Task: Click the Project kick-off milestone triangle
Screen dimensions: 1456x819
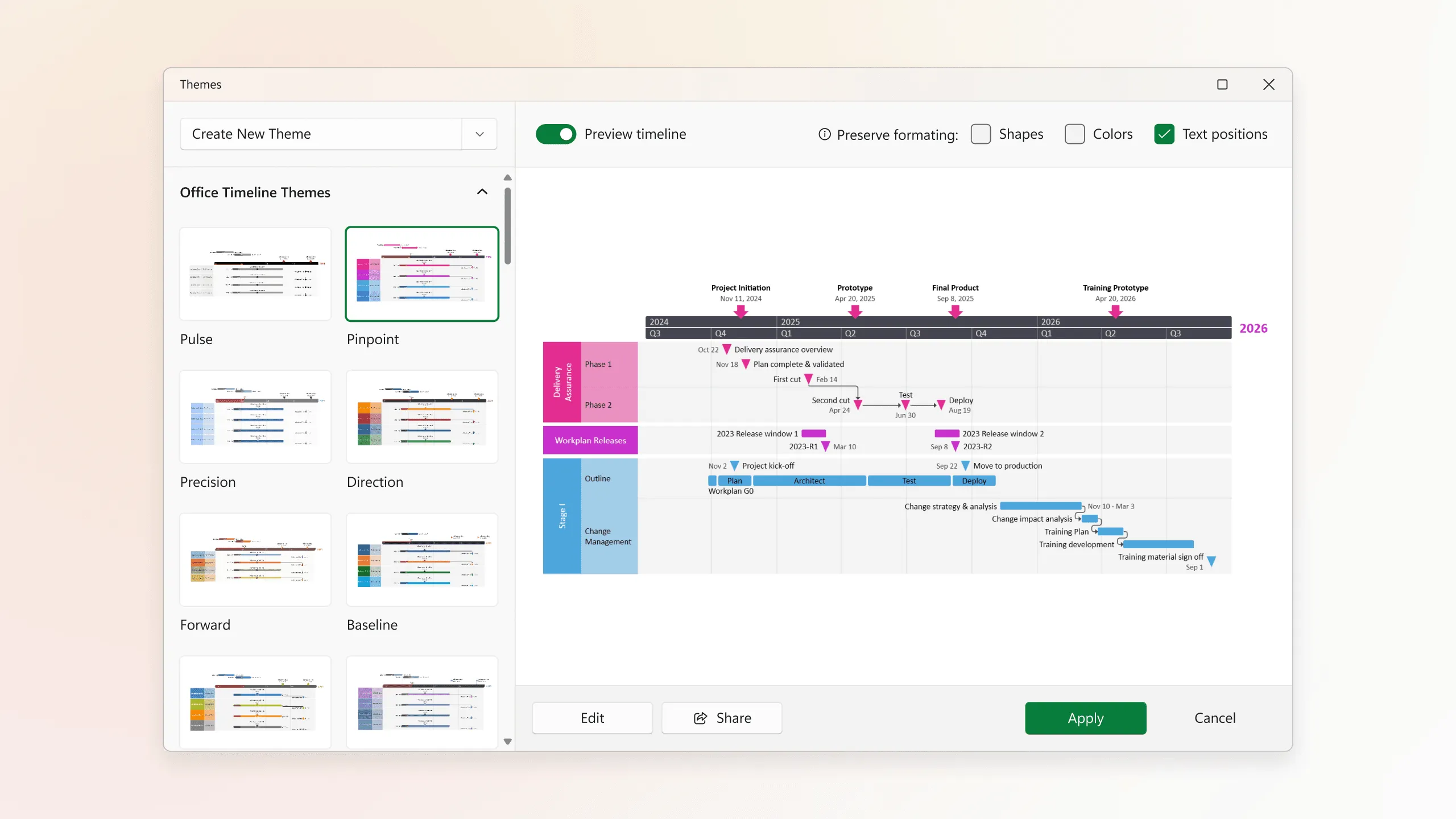Action: tap(734, 466)
